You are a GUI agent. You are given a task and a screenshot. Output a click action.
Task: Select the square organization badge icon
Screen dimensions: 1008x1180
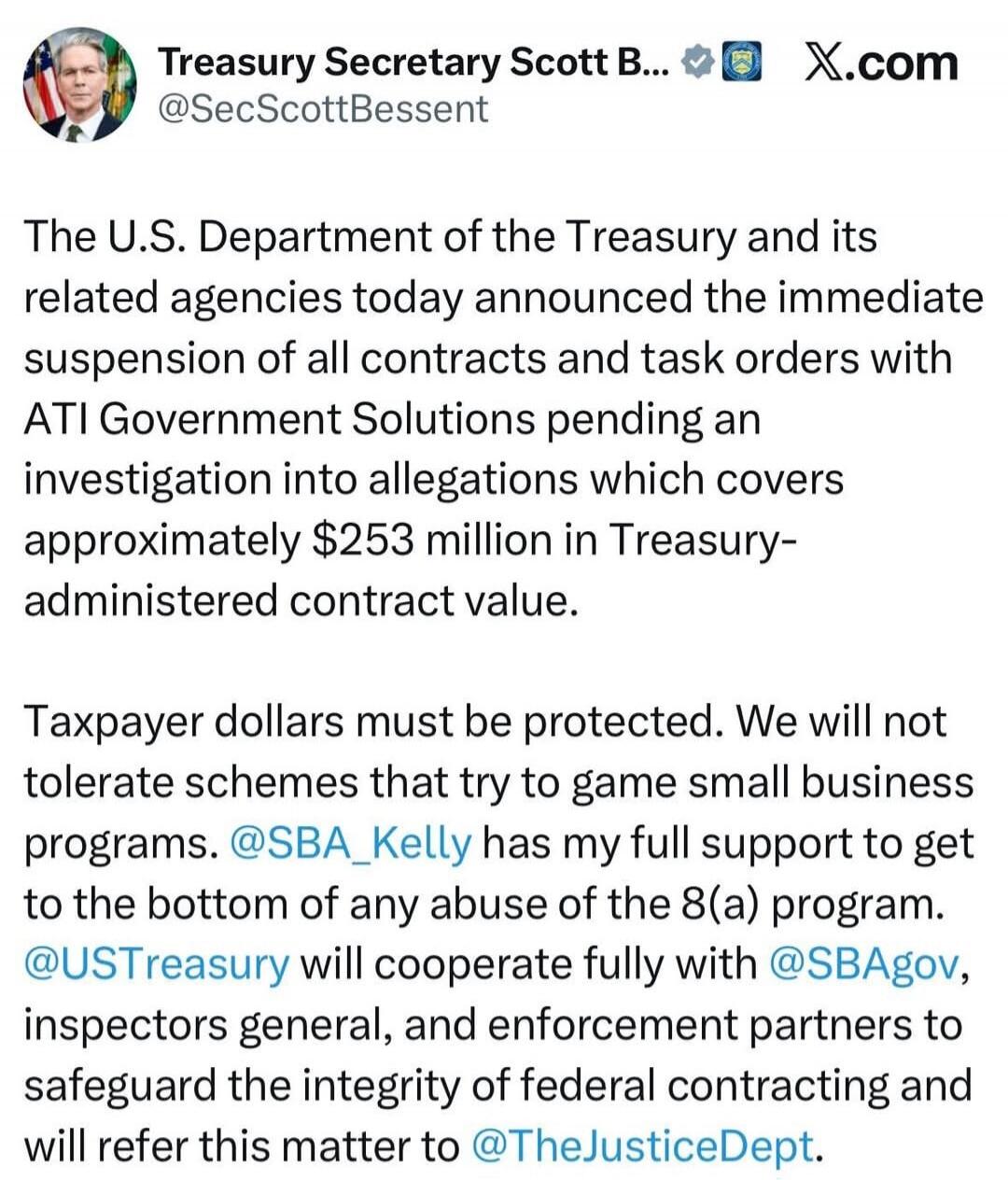click(742, 62)
